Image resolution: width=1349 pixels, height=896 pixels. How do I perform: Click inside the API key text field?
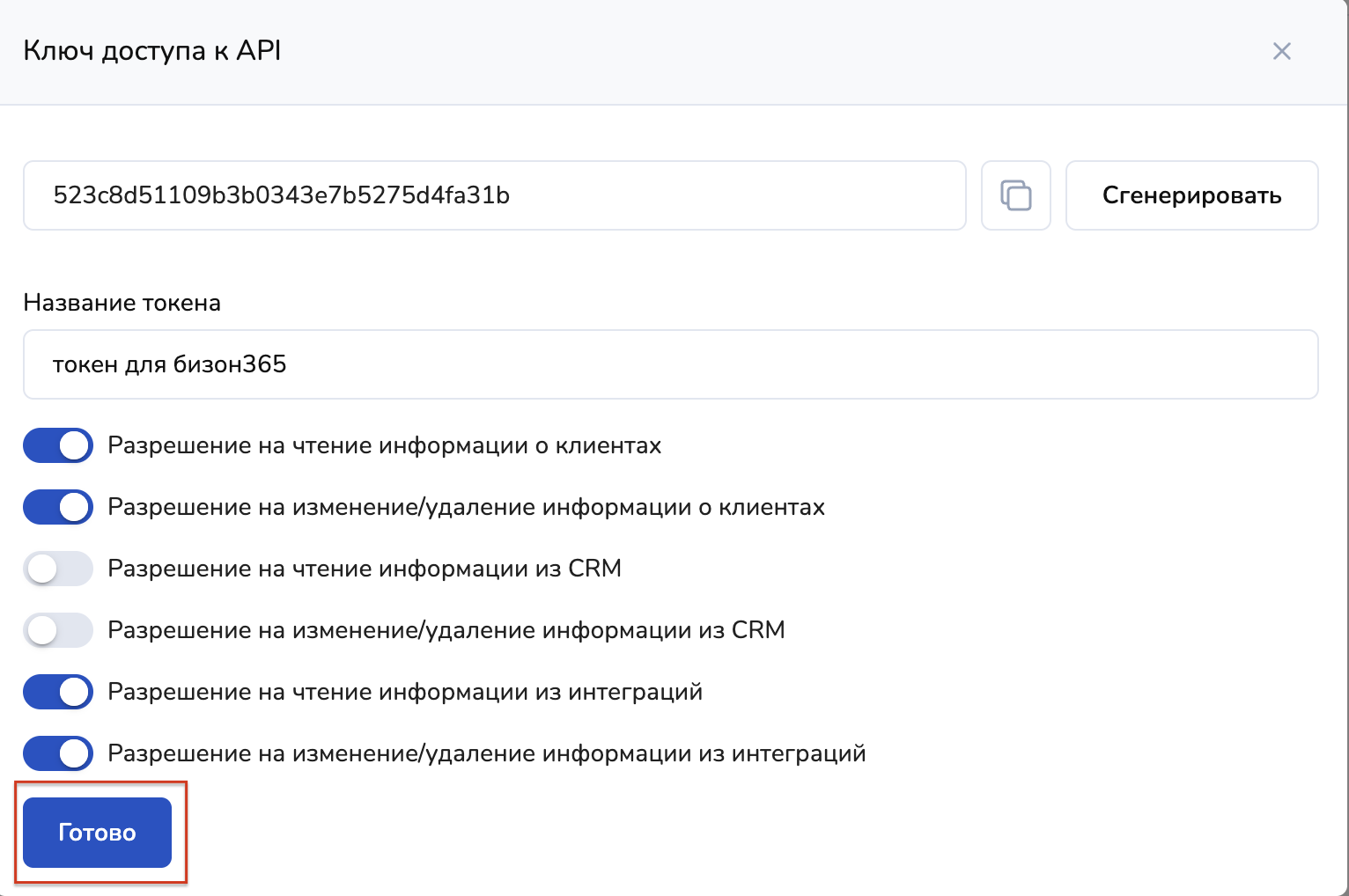coord(494,195)
